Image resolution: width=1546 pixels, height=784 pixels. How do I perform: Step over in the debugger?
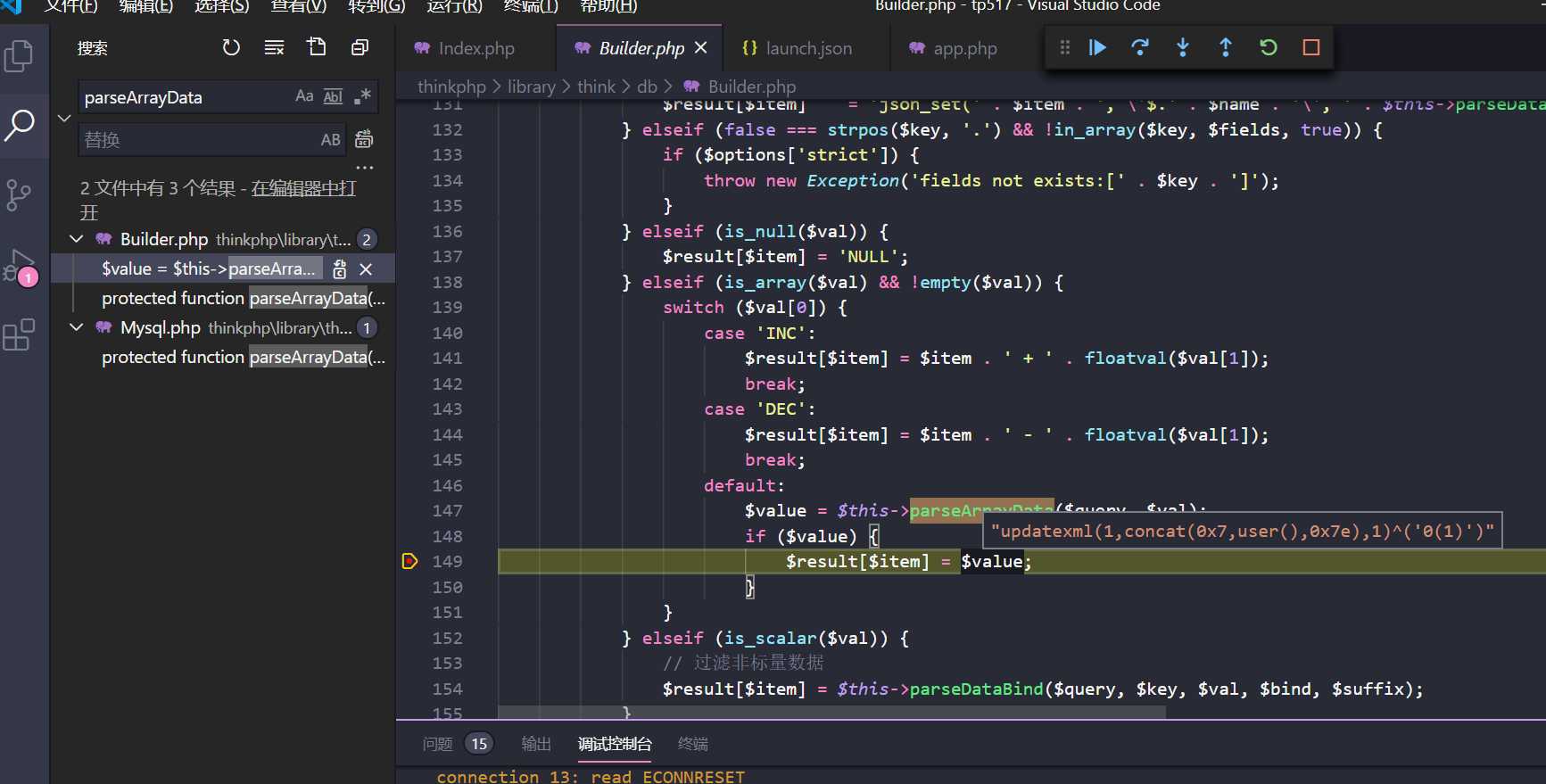coord(1140,47)
